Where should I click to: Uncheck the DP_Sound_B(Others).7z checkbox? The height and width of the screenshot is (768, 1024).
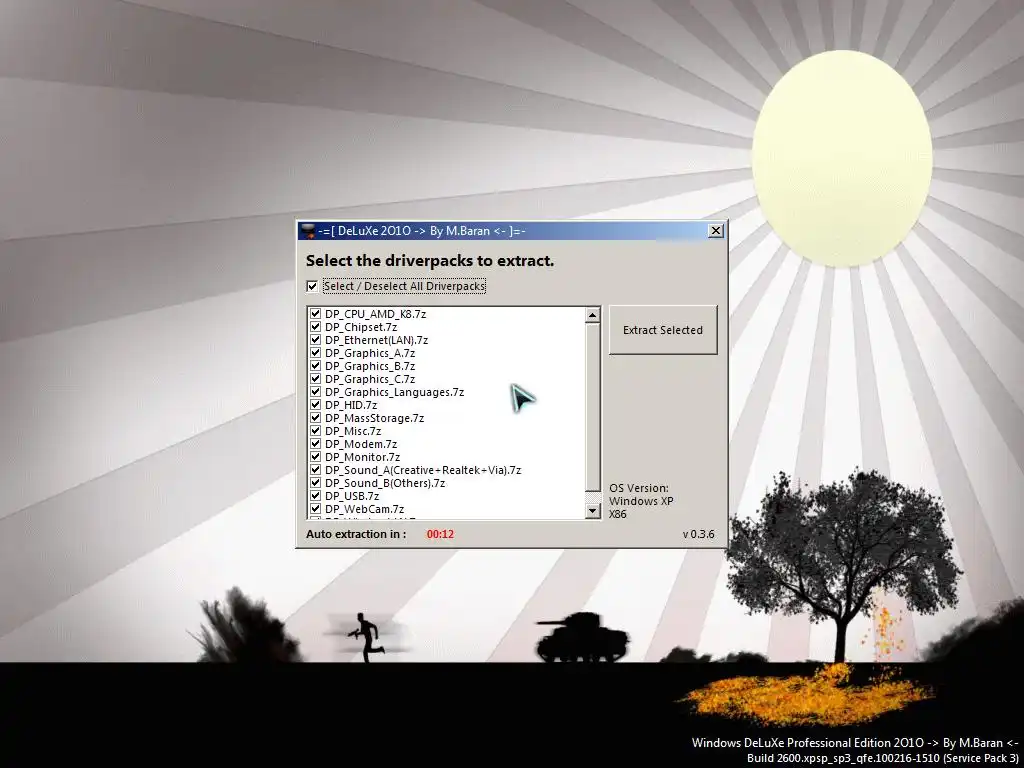pyautogui.click(x=315, y=483)
